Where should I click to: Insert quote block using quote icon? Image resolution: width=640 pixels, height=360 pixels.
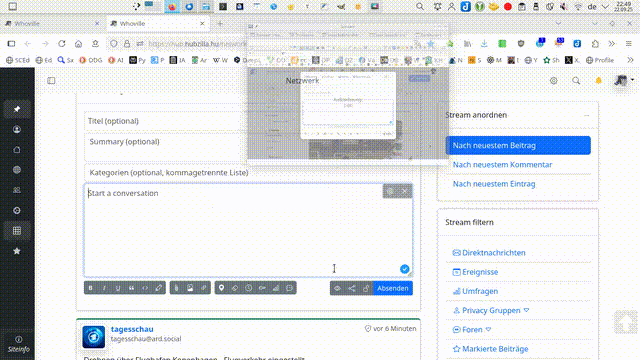coord(131,288)
